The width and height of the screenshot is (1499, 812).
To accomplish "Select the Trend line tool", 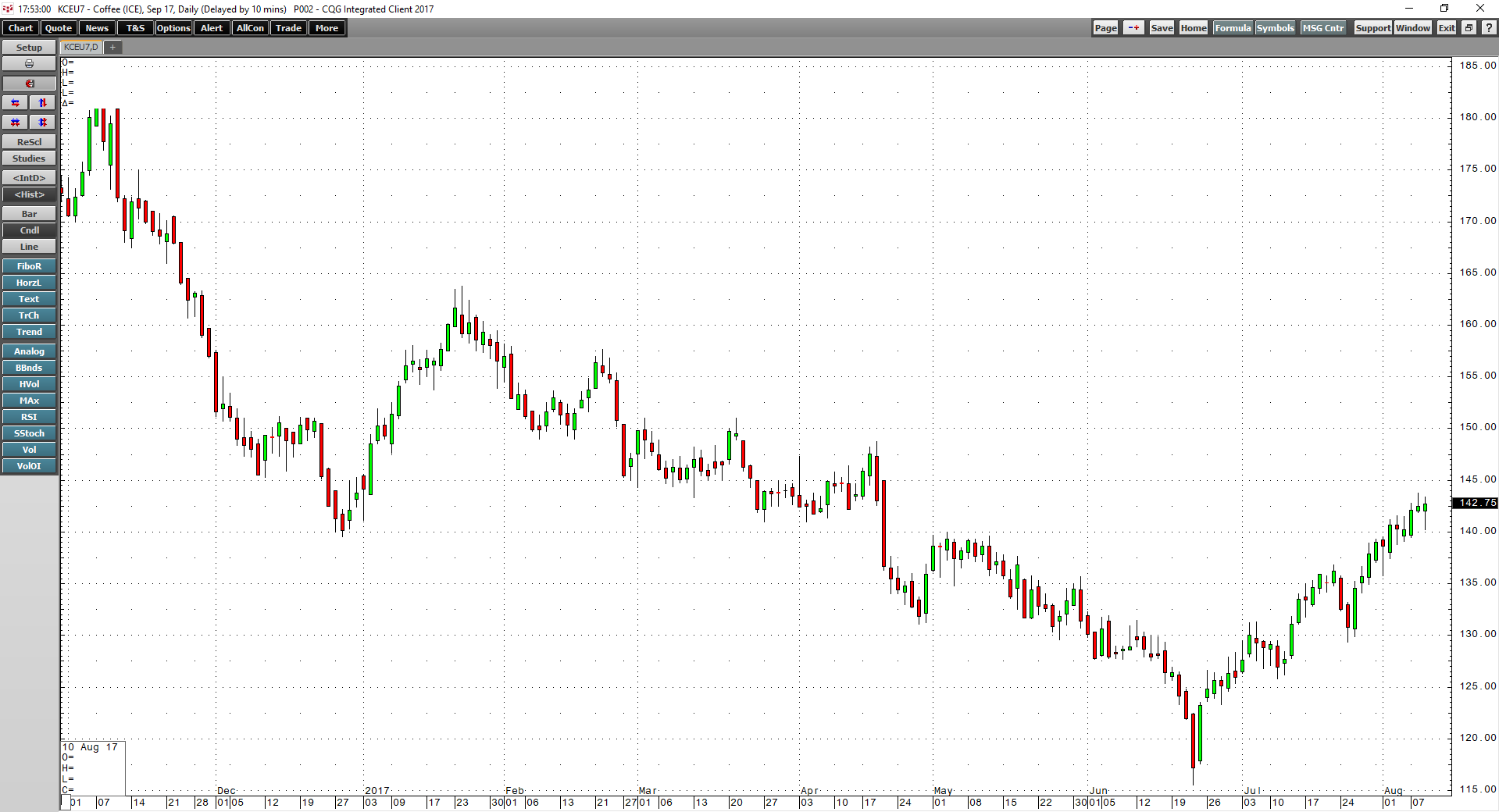I will pyautogui.click(x=29, y=332).
